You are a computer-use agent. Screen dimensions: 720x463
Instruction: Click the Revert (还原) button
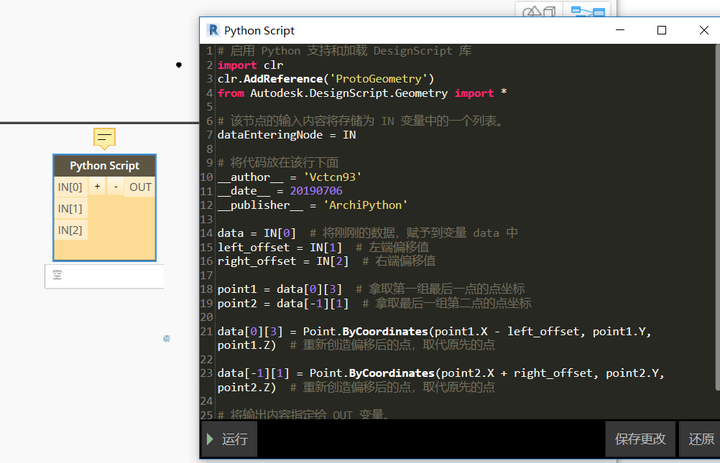pos(700,439)
